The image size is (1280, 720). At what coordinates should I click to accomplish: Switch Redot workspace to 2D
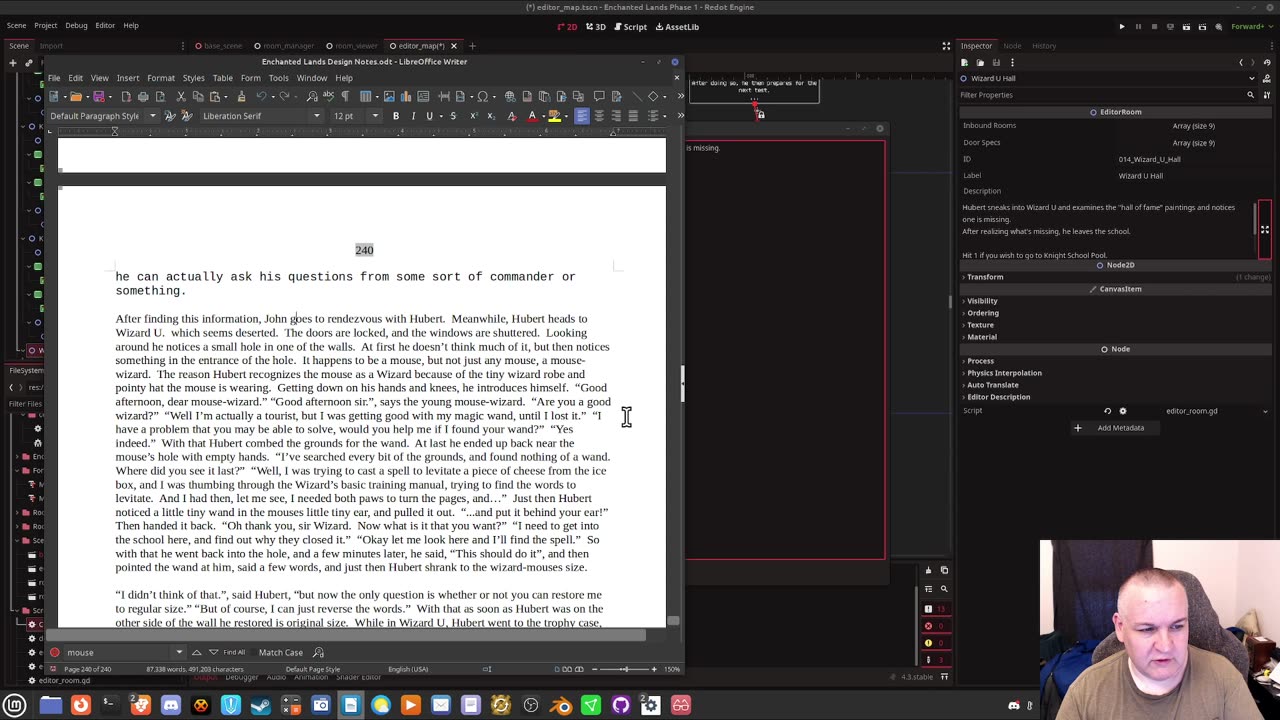567,27
